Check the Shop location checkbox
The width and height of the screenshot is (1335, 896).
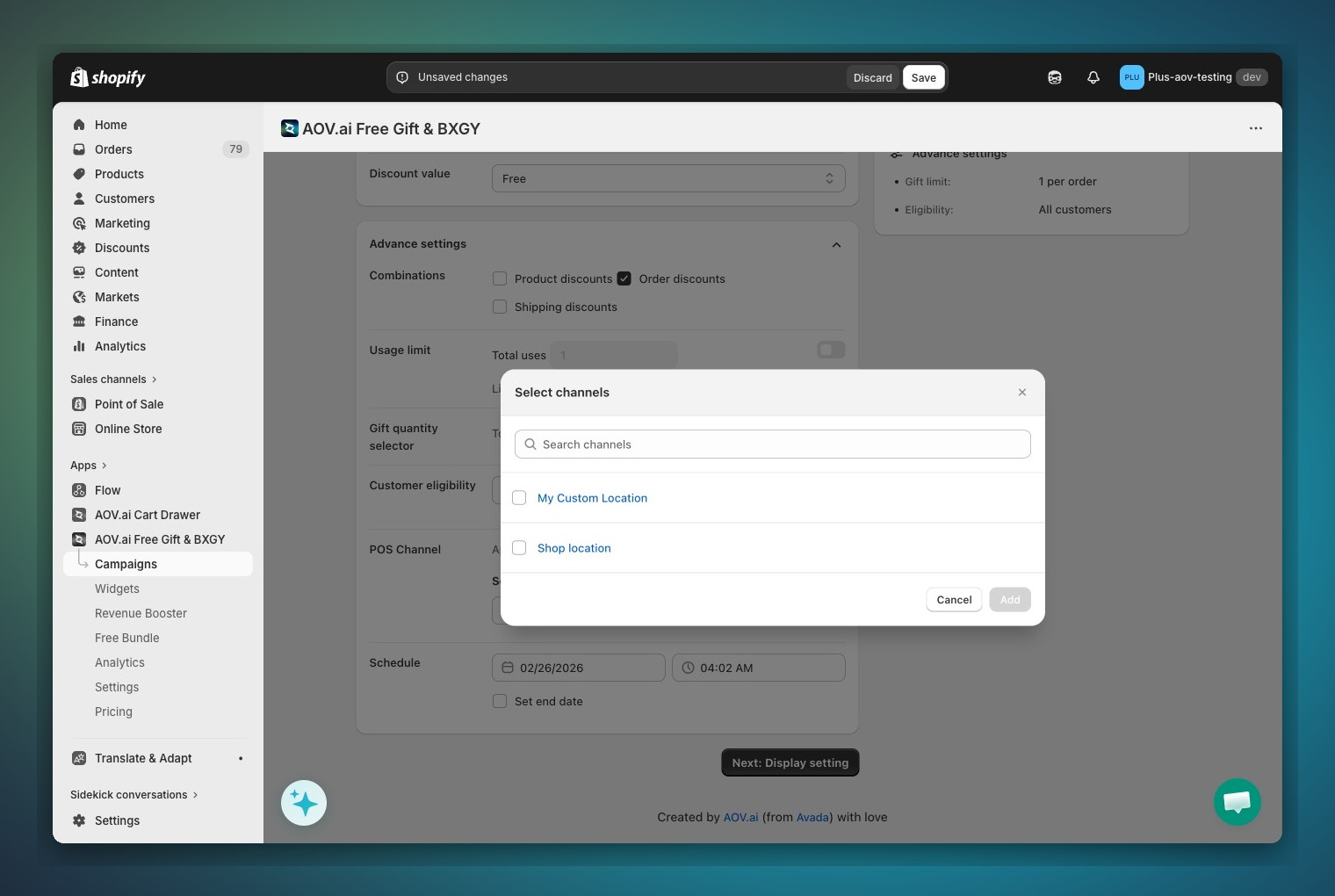[x=519, y=548]
